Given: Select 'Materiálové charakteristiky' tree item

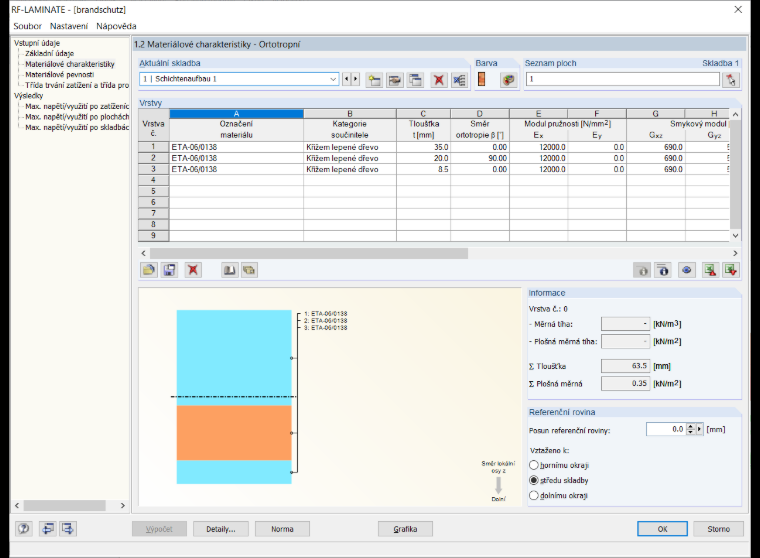Looking at the screenshot, I should 70,64.
